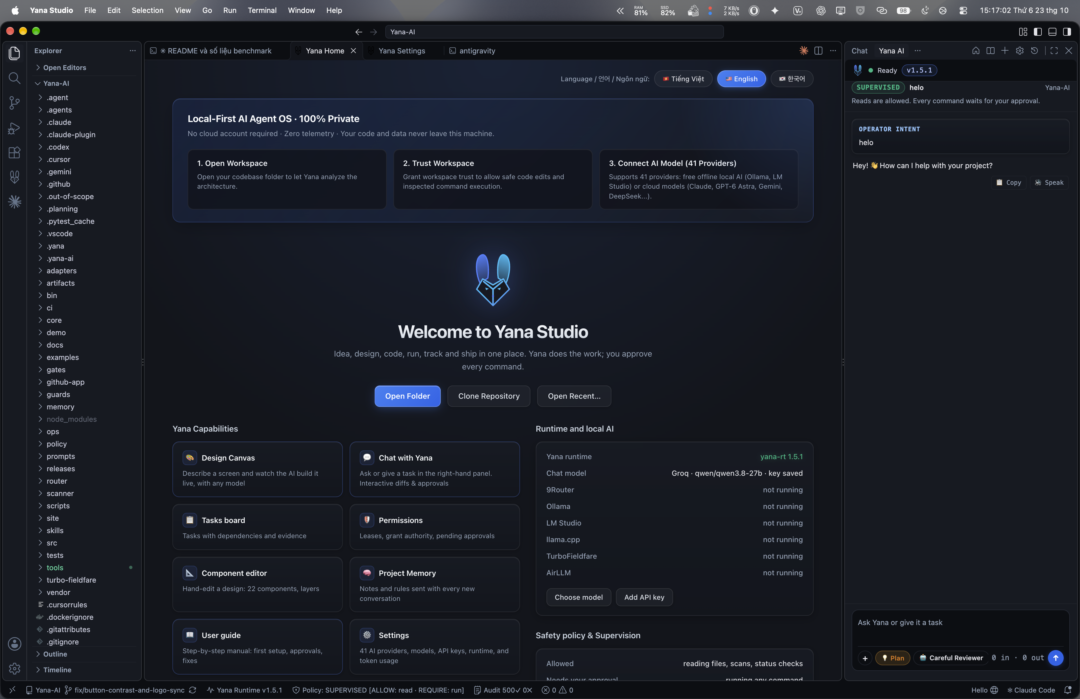1080x699 pixels.
Task: Click the home icon in chat panel header
Action: click(x=975, y=50)
